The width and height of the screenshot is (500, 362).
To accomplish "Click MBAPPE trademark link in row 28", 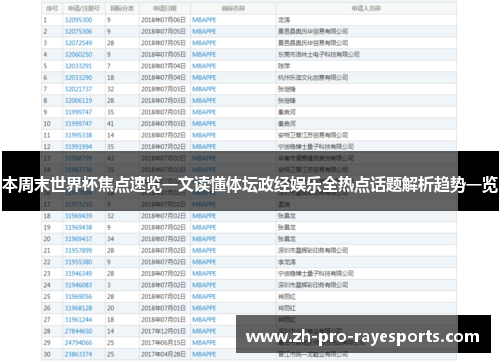I will (x=204, y=331).
